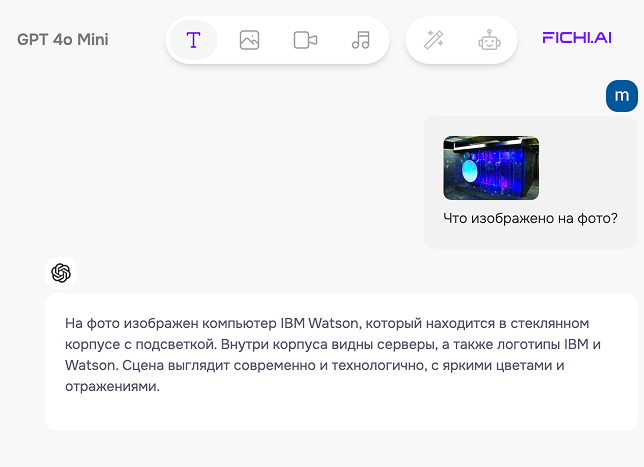This screenshot has width=644, height=467.
Task: Select the text generation mode icon
Action: [x=193, y=40]
